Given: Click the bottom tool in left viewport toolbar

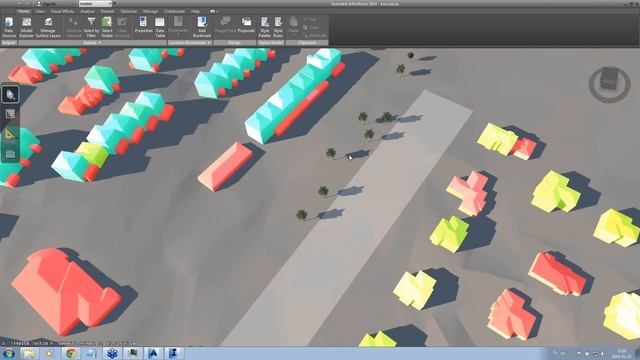Looking at the screenshot, I should point(10,154).
